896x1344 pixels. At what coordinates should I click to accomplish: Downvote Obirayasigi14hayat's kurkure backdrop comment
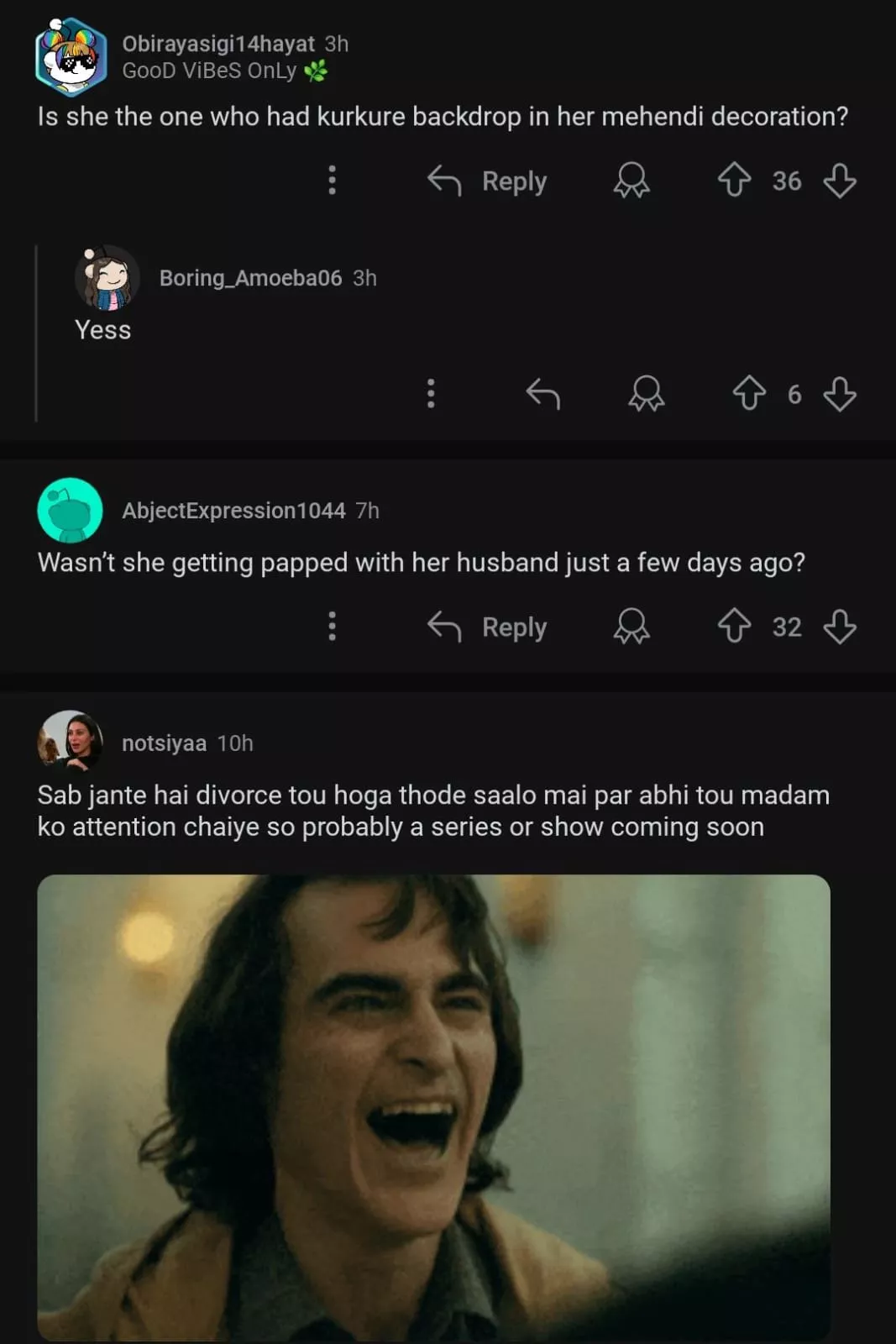coord(840,180)
